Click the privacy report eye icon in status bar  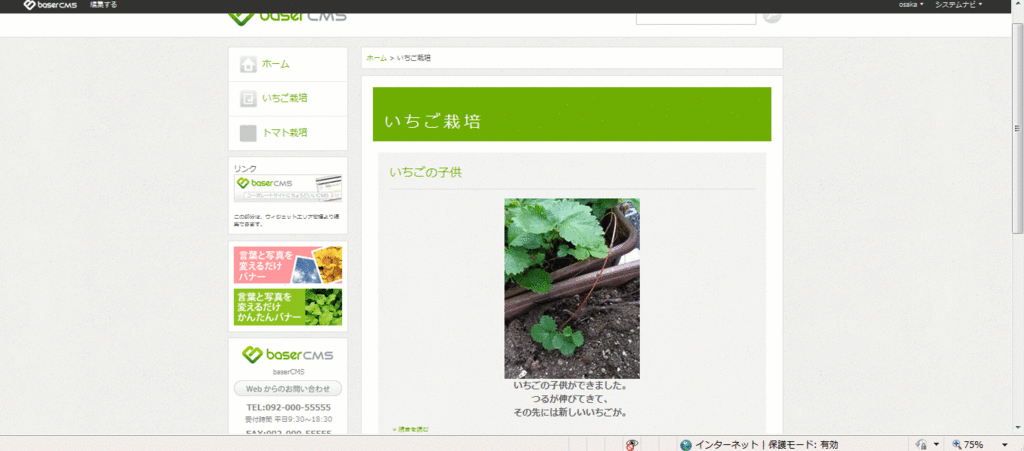coord(632,444)
